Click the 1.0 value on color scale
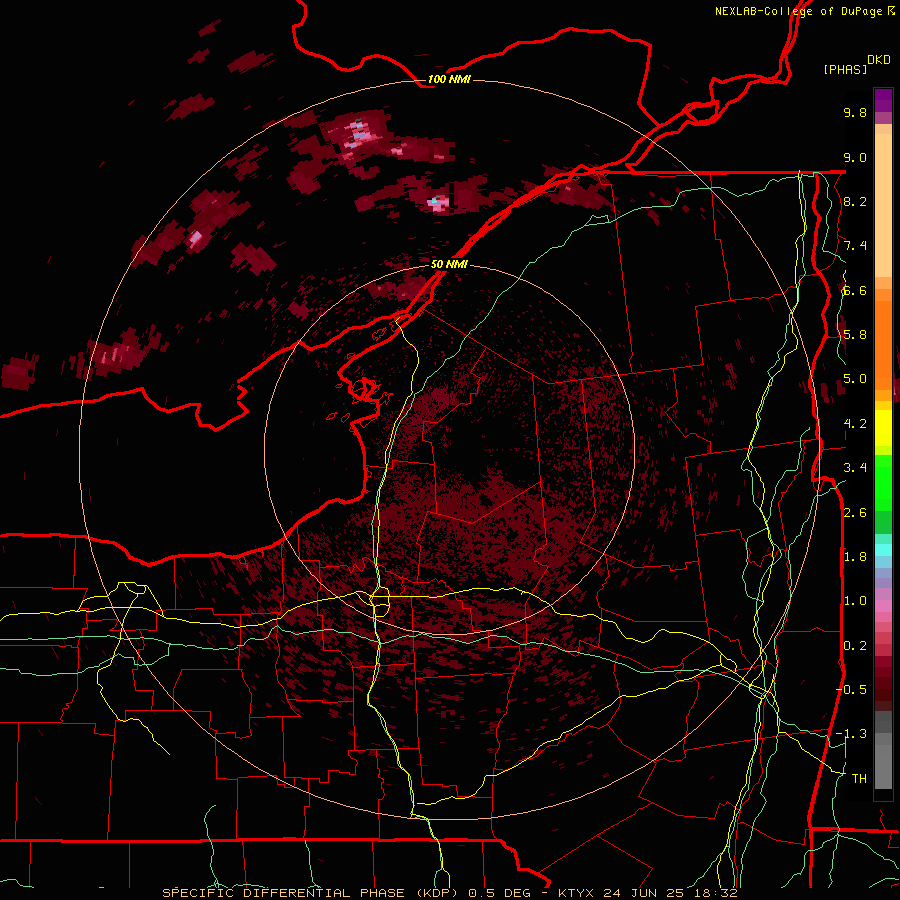Viewport: 900px width, 900px height. tap(855, 601)
